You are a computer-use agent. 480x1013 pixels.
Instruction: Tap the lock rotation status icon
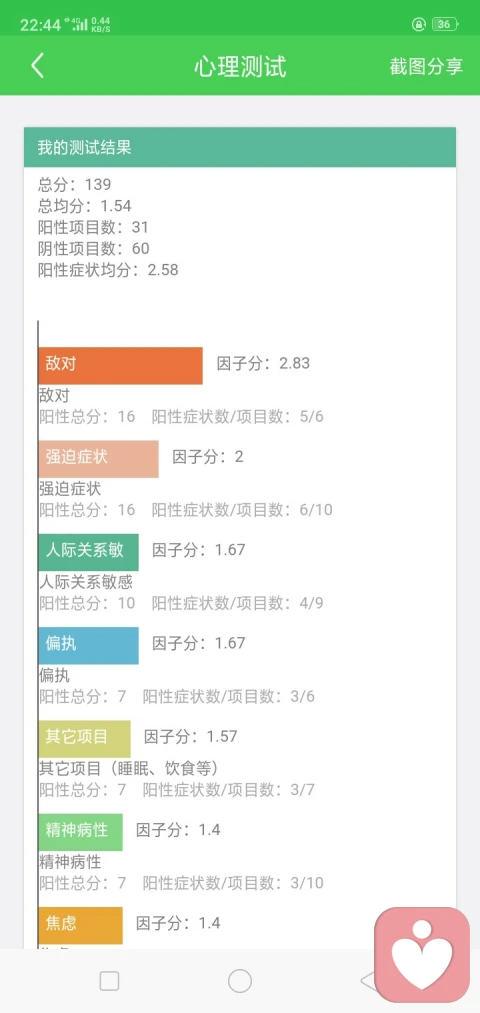[419, 25]
